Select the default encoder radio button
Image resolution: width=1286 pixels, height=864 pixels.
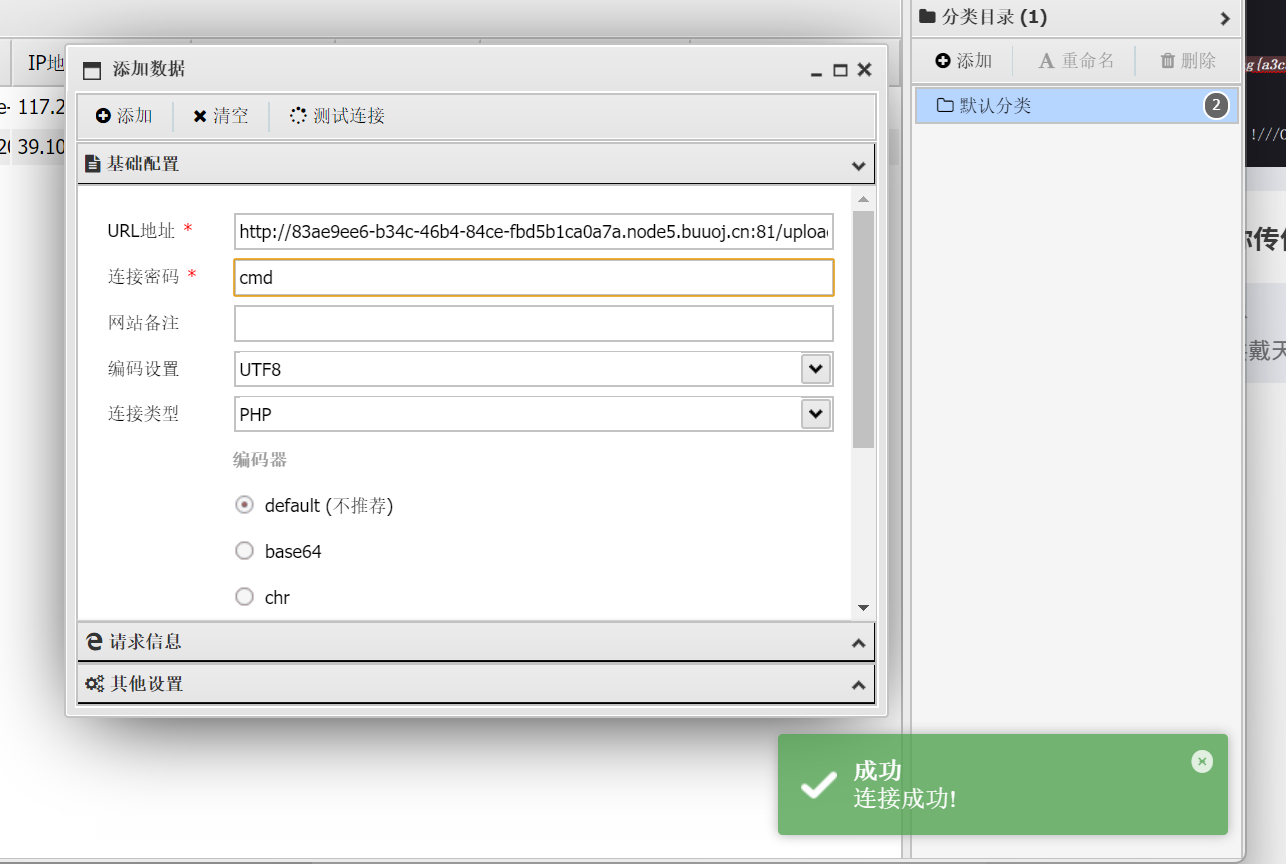[x=244, y=505]
